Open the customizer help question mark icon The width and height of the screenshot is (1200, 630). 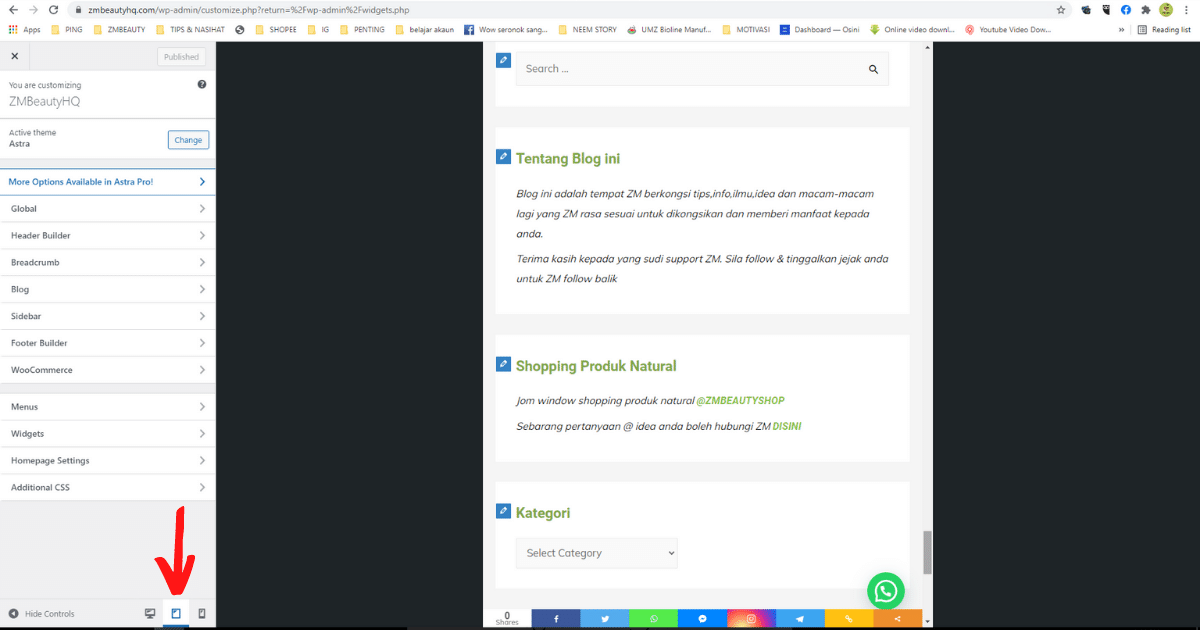coord(202,85)
